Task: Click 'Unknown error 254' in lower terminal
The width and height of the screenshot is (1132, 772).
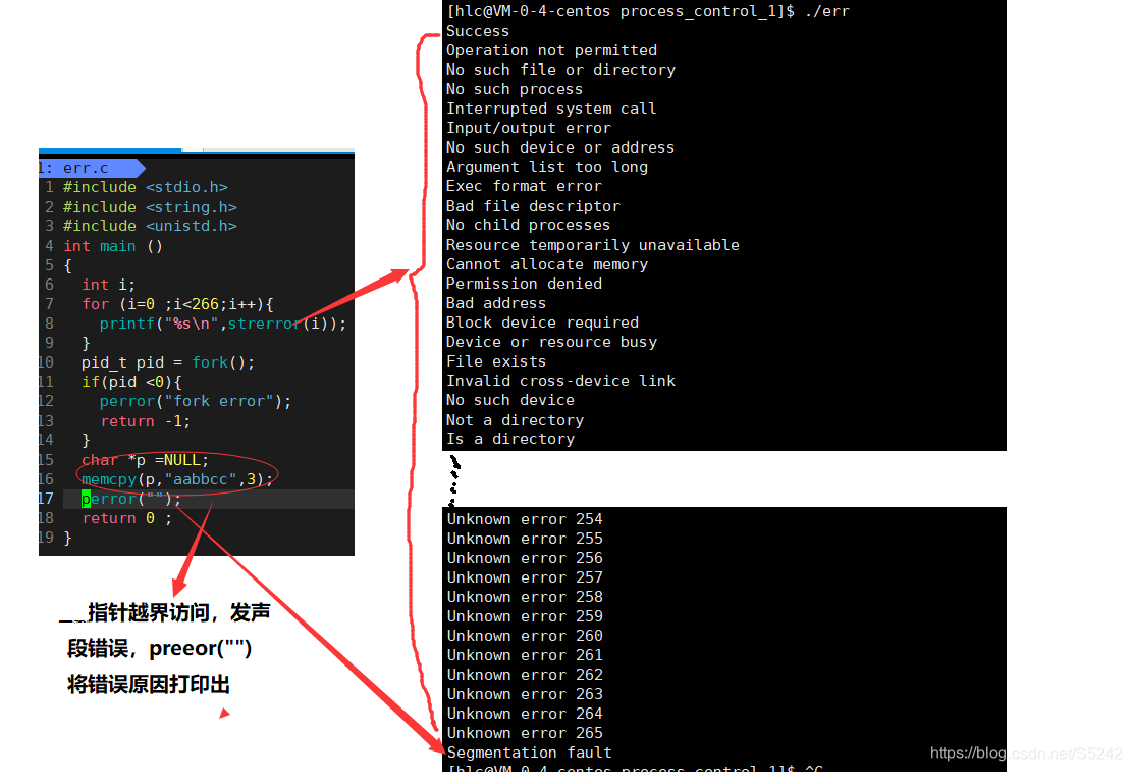Action: tap(524, 519)
